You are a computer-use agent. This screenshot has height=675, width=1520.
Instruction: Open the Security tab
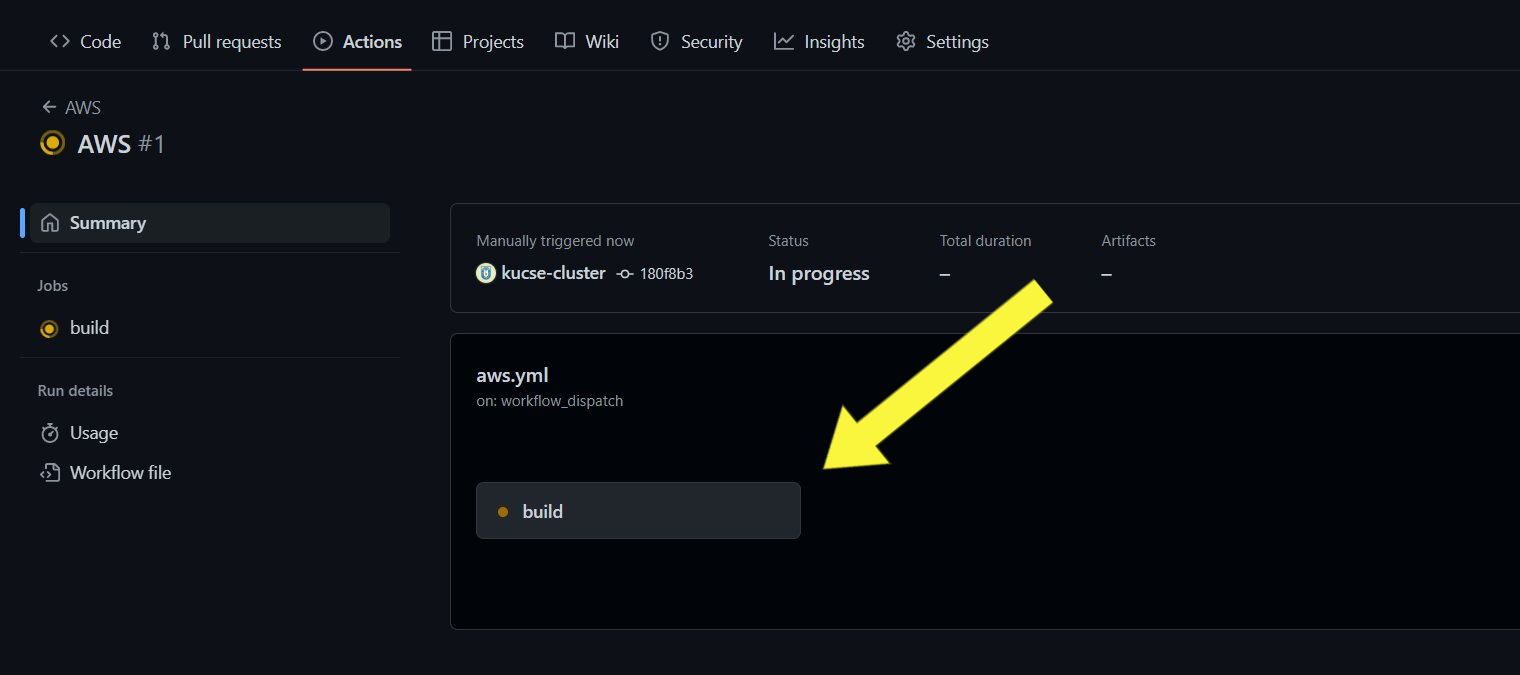(x=696, y=41)
